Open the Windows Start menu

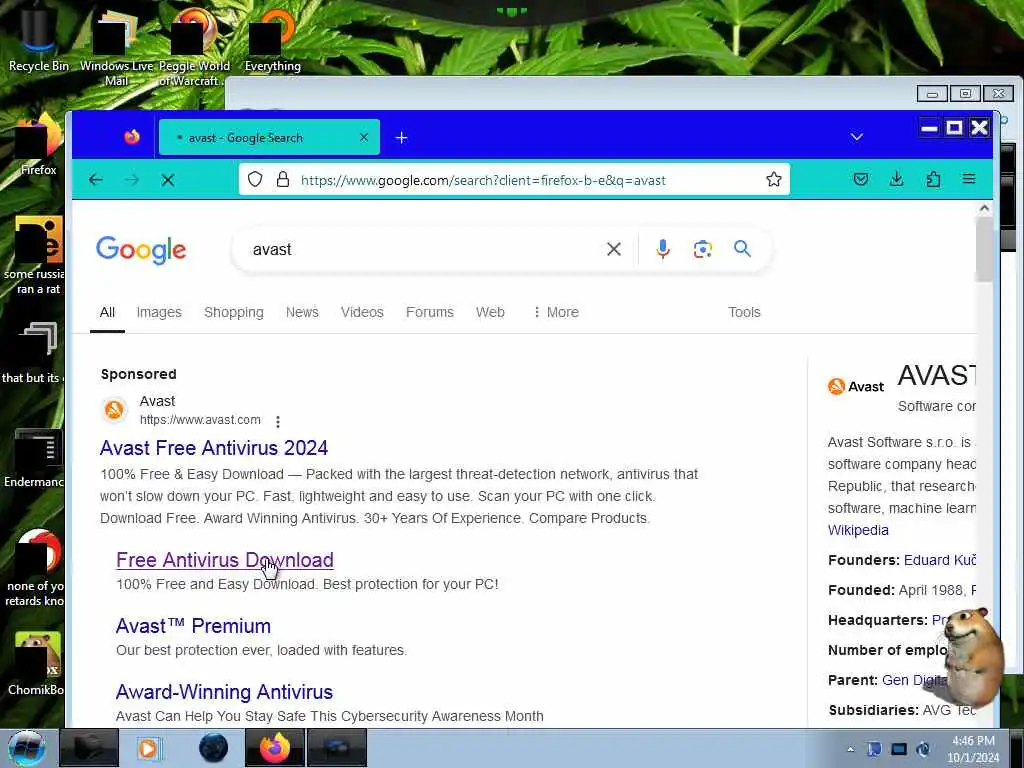point(26,748)
